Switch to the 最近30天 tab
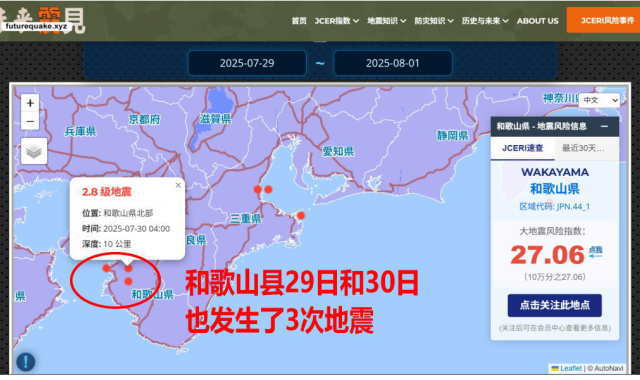Viewport: 640px width, 380px height. pos(584,148)
